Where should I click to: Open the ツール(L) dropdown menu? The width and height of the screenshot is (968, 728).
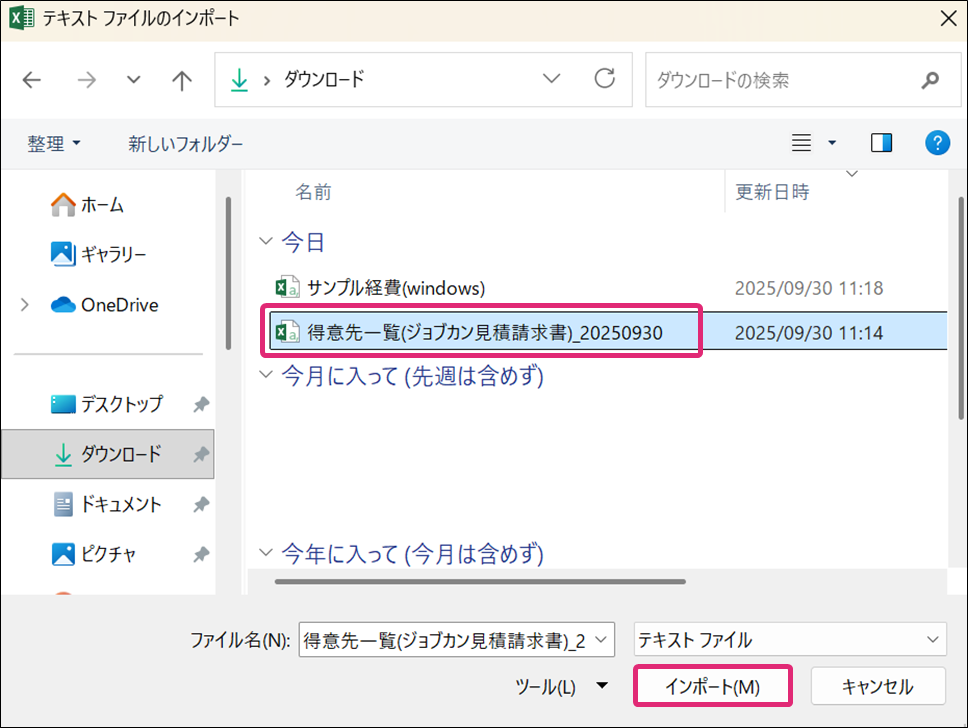click(x=561, y=687)
